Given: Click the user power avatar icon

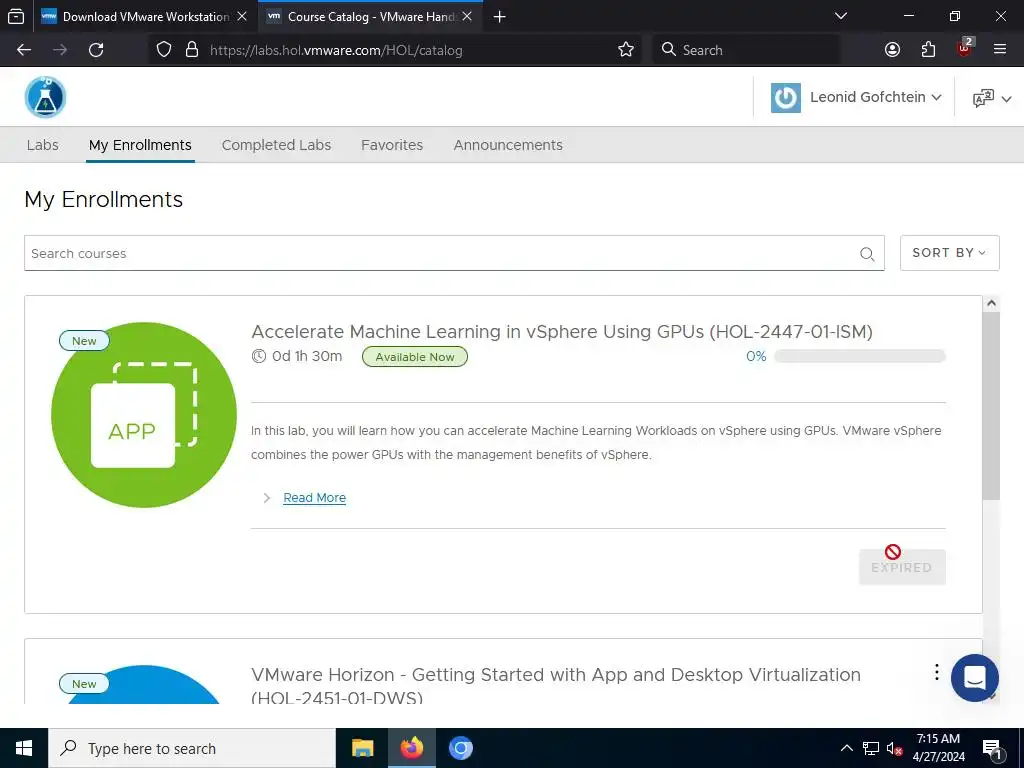Looking at the screenshot, I should 786,98.
